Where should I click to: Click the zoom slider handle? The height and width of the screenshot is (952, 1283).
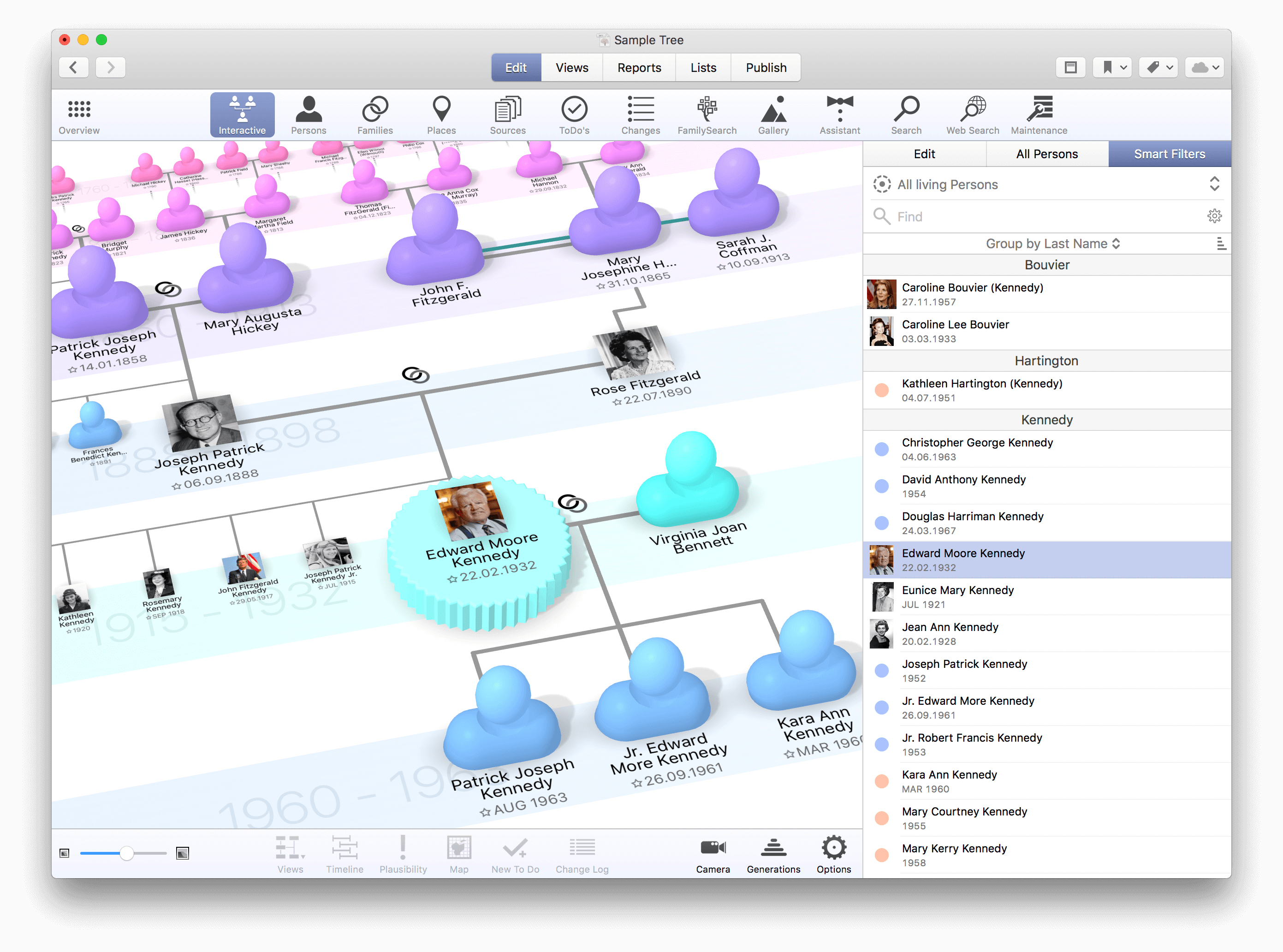[127, 853]
